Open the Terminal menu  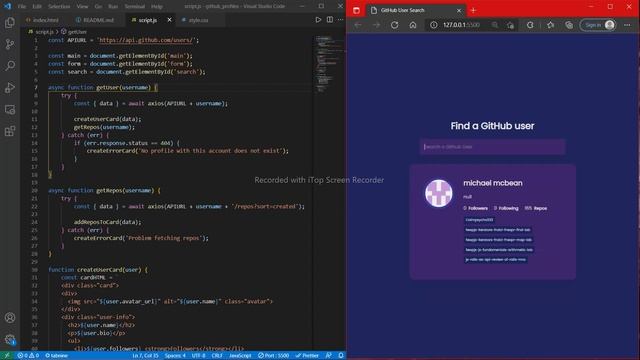pyautogui.click(x=134, y=7)
